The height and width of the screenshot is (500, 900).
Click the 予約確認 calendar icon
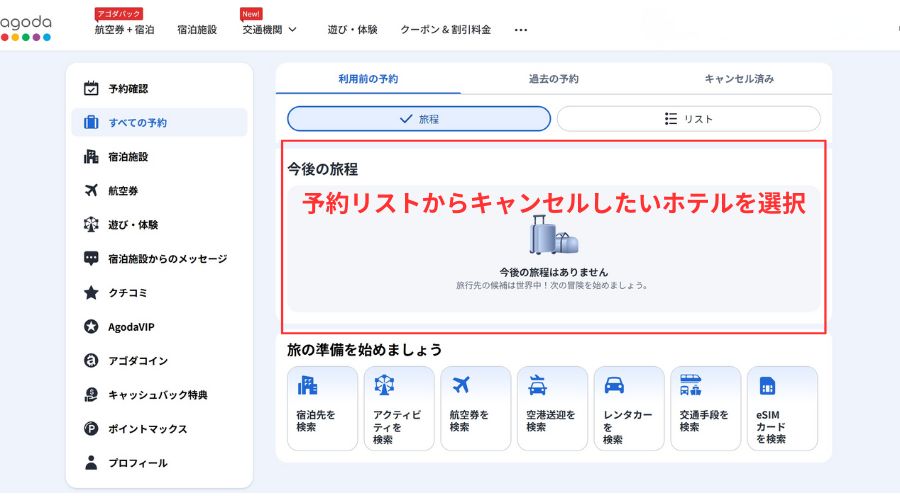tap(91, 88)
